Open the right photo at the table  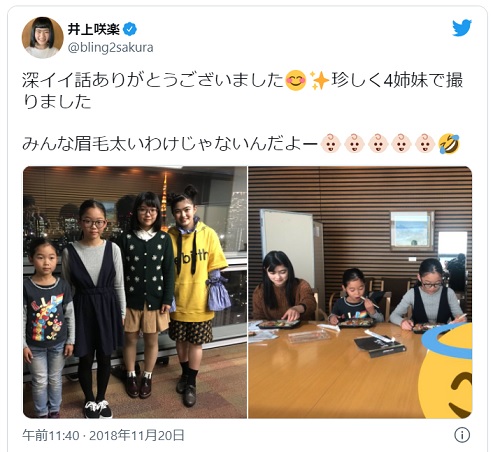coord(360,292)
